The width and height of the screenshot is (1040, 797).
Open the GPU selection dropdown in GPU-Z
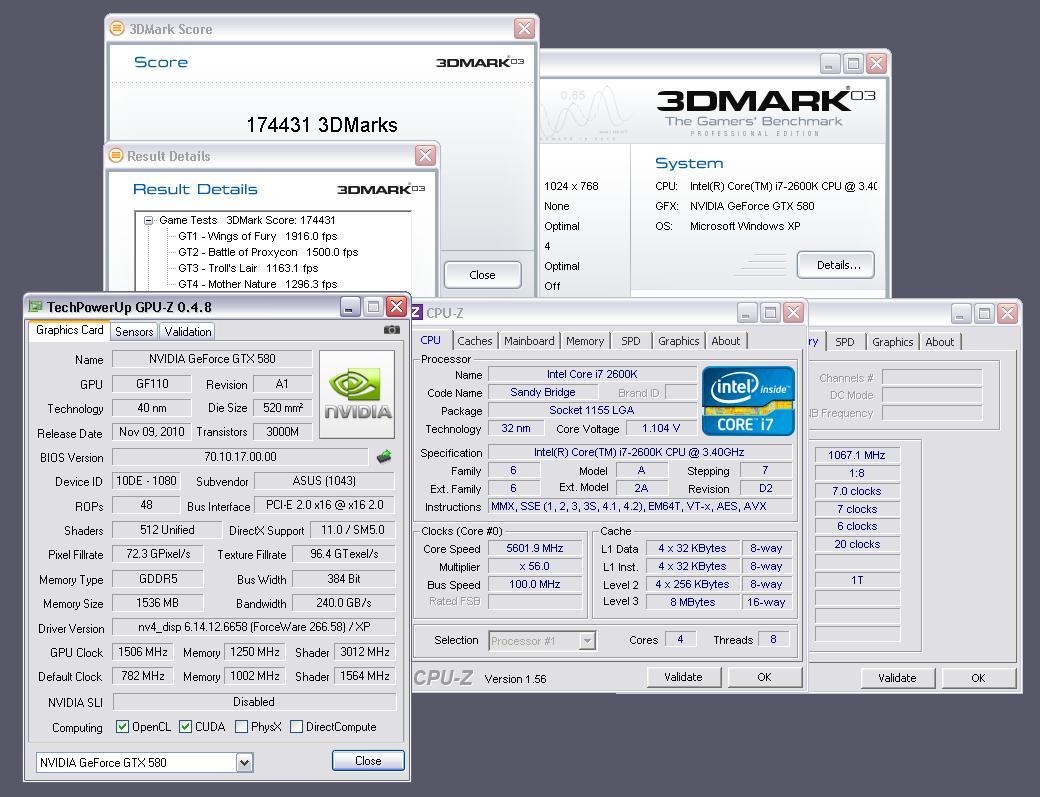point(244,763)
